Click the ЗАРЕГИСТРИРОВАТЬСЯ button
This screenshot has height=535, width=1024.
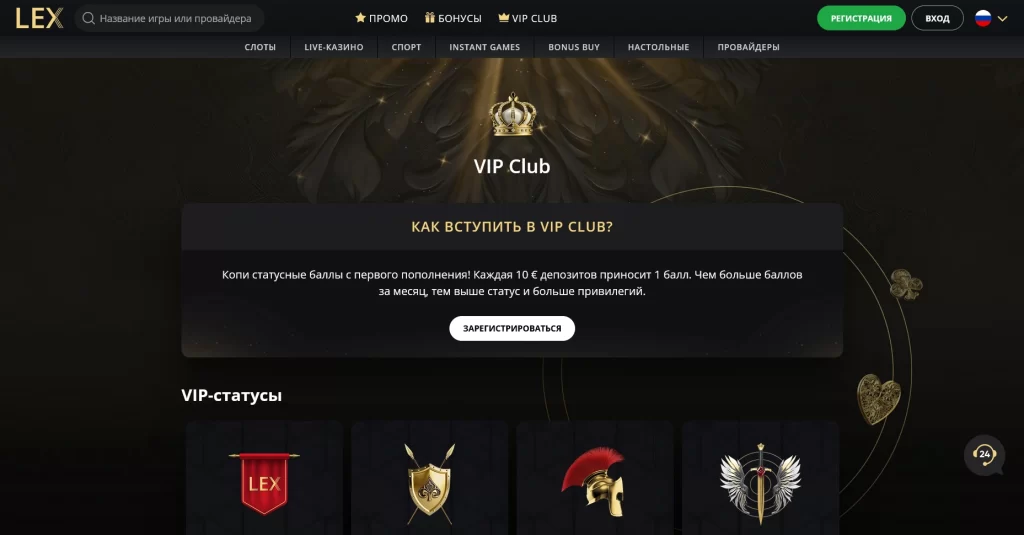coord(512,329)
